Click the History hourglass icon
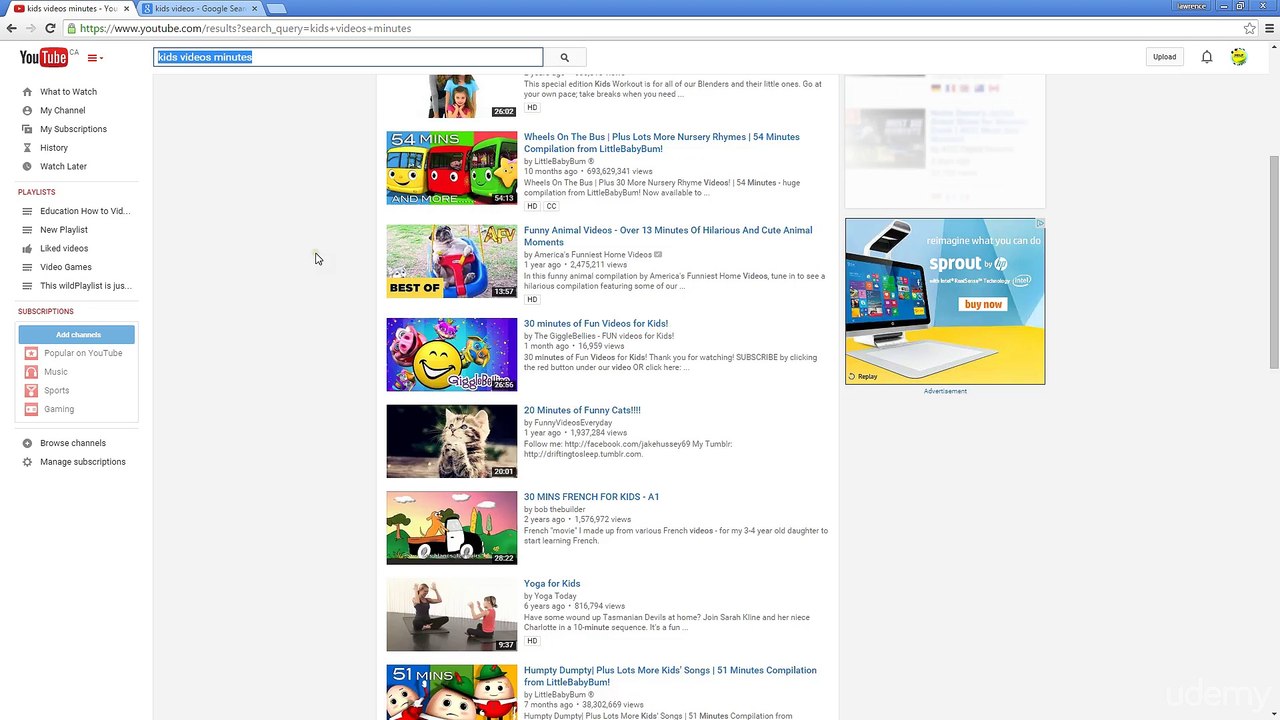Viewport: 1280px width, 720px height. 27,148
